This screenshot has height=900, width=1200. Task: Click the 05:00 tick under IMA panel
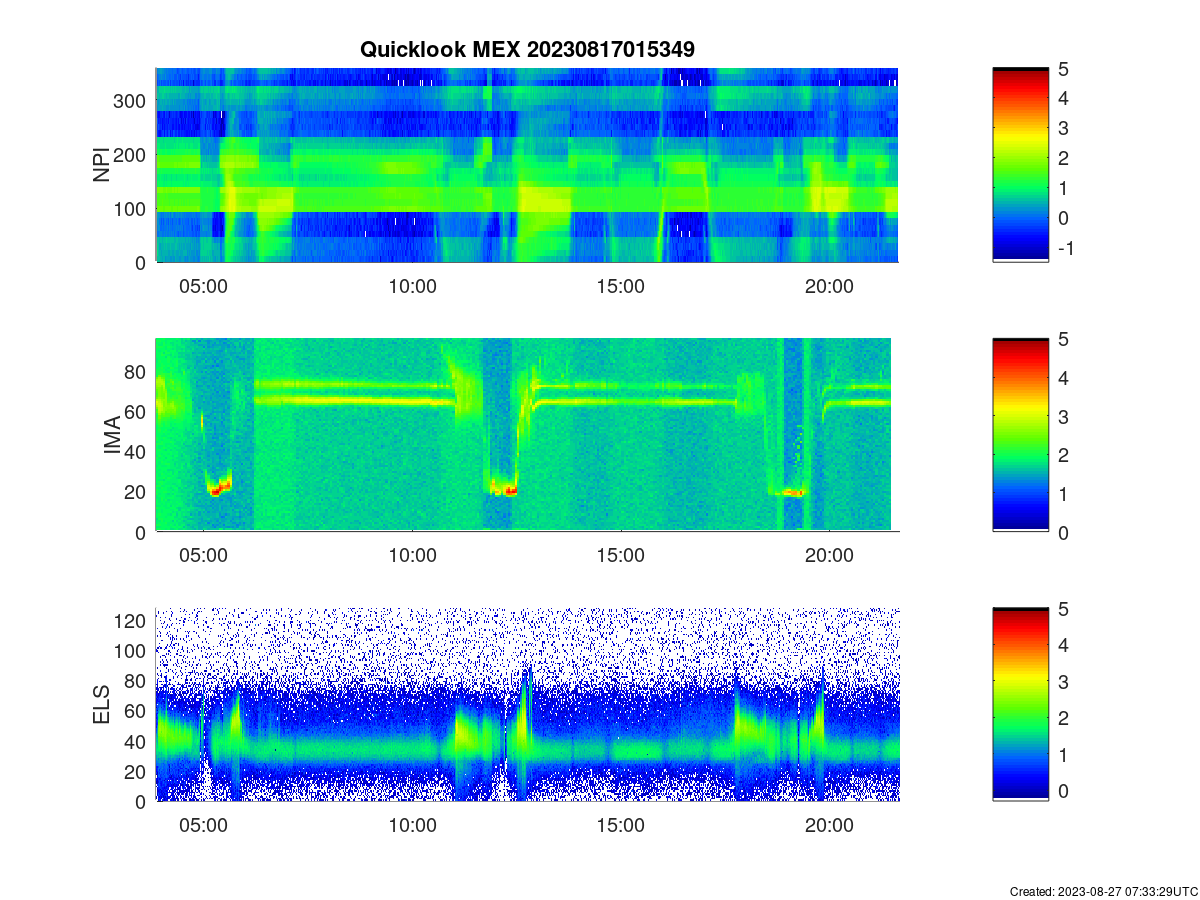pyautogui.click(x=204, y=556)
